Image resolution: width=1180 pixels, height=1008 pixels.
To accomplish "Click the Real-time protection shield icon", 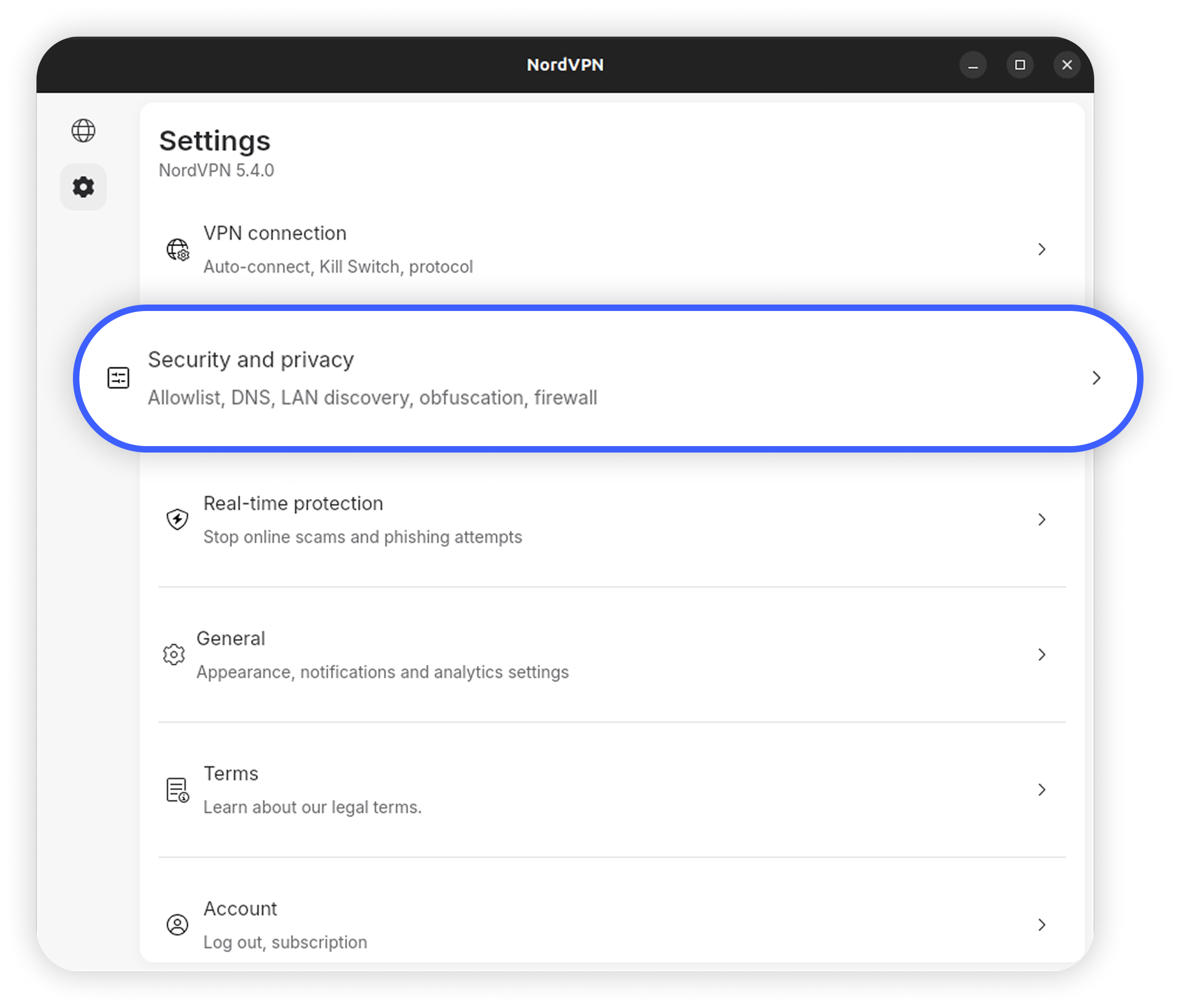I will [177, 519].
